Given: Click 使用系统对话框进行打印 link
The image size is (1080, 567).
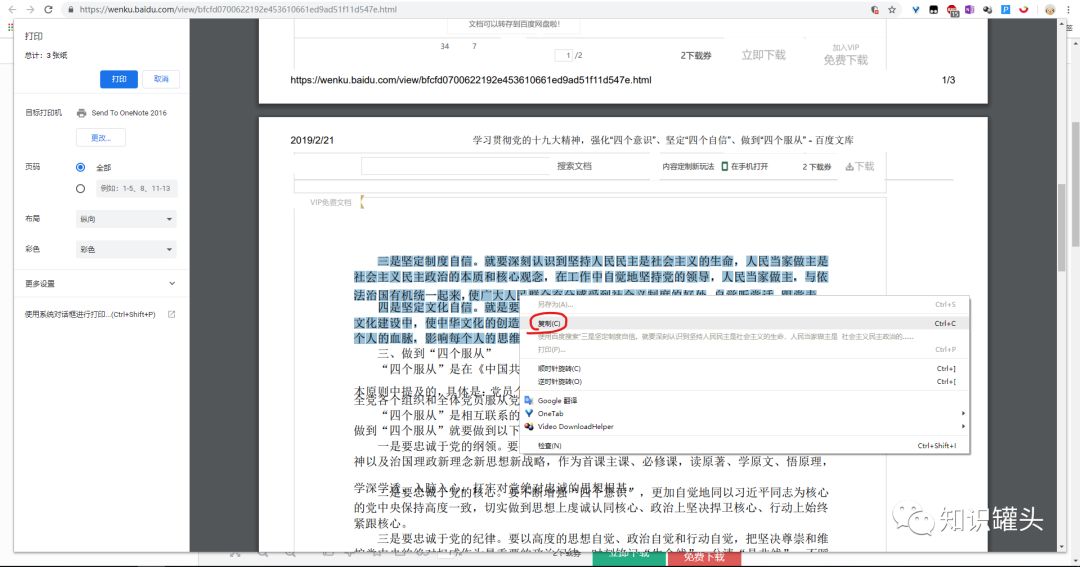Looking at the screenshot, I should [x=90, y=314].
